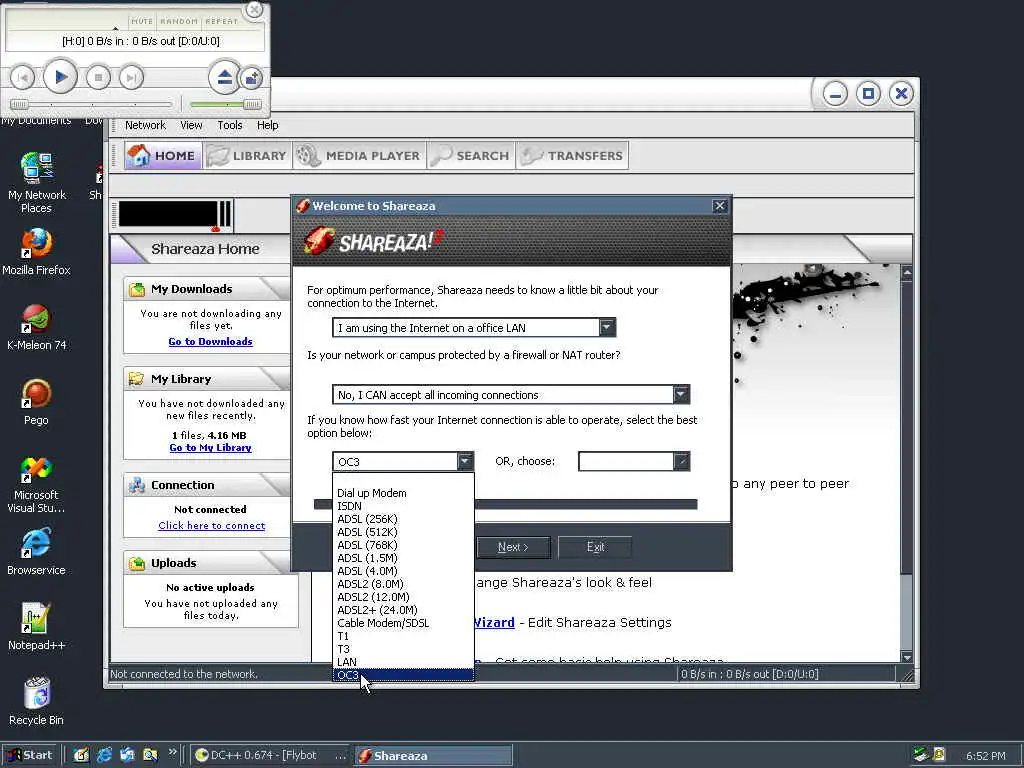The height and width of the screenshot is (768, 1024).
Task: Click the Wizard link on Home page
Action: pyautogui.click(x=493, y=622)
